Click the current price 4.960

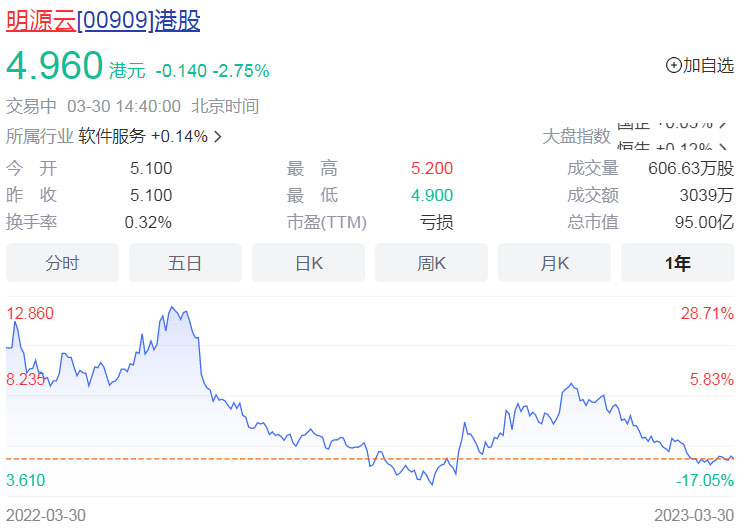55,66
